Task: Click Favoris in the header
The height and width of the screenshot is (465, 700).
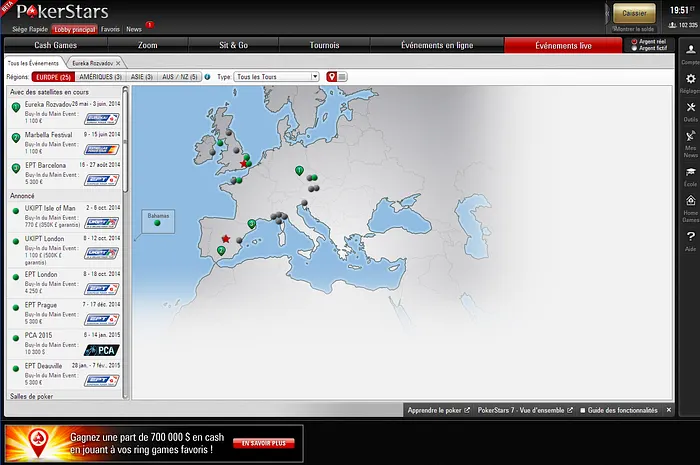Action: tap(110, 29)
